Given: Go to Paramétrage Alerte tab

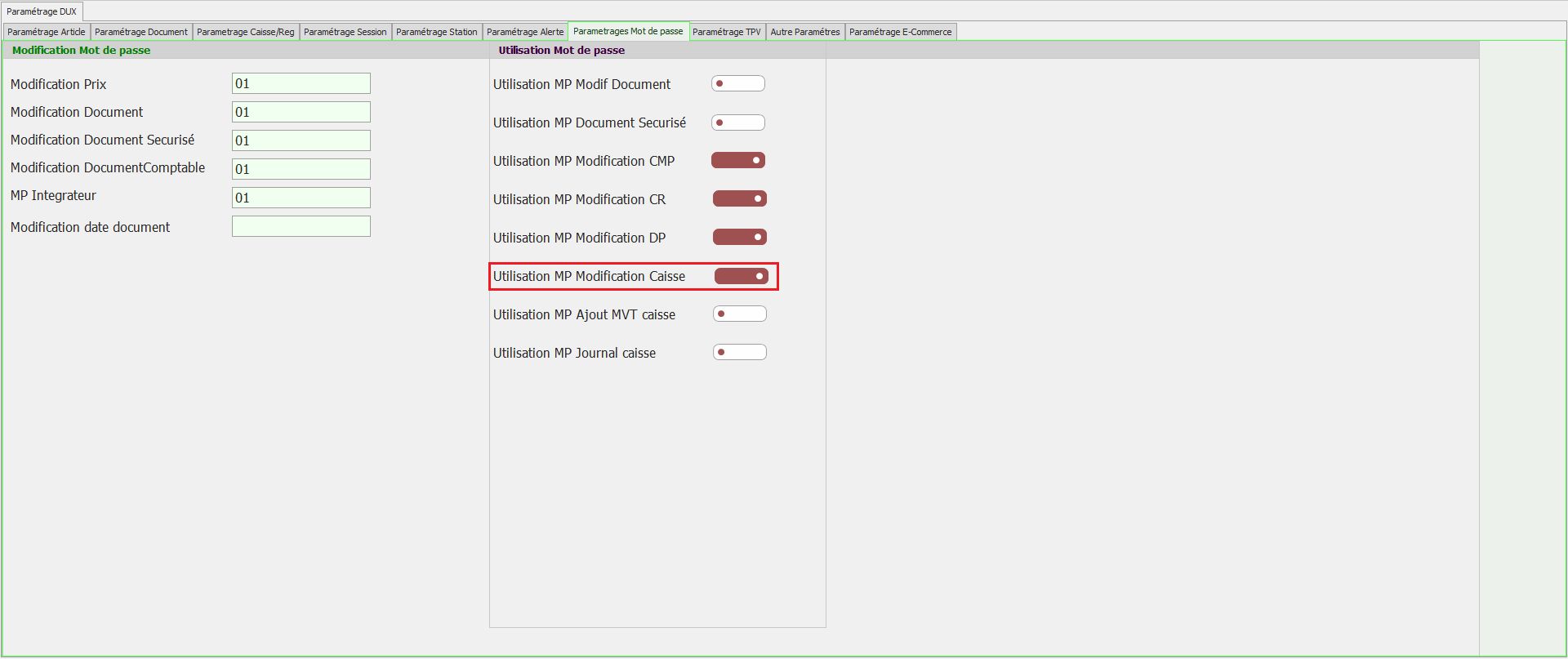Looking at the screenshot, I should coord(525,32).
